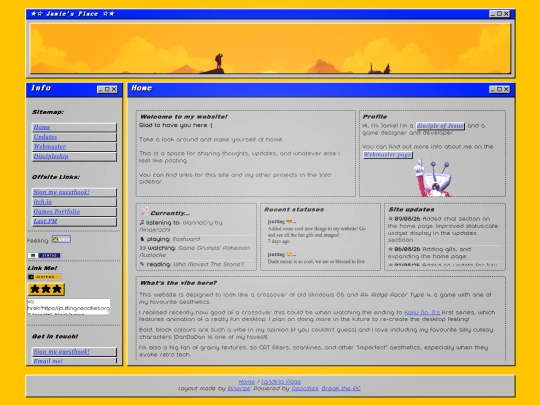Open the Updates sitemap link
Viewport: 540px width, 405px height.
pos(74,137)
